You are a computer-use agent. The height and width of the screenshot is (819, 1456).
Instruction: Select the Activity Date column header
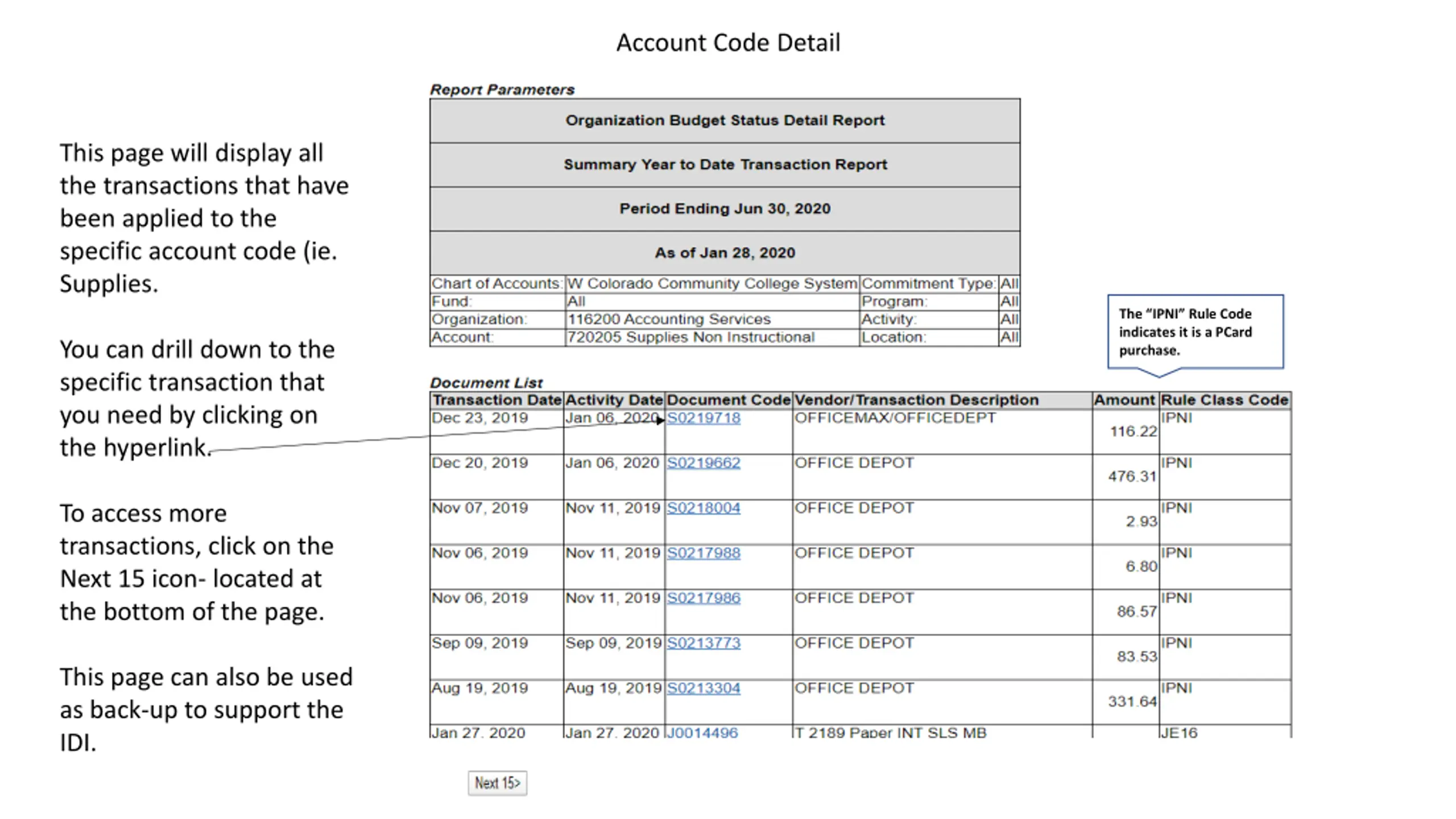point(614,400)
